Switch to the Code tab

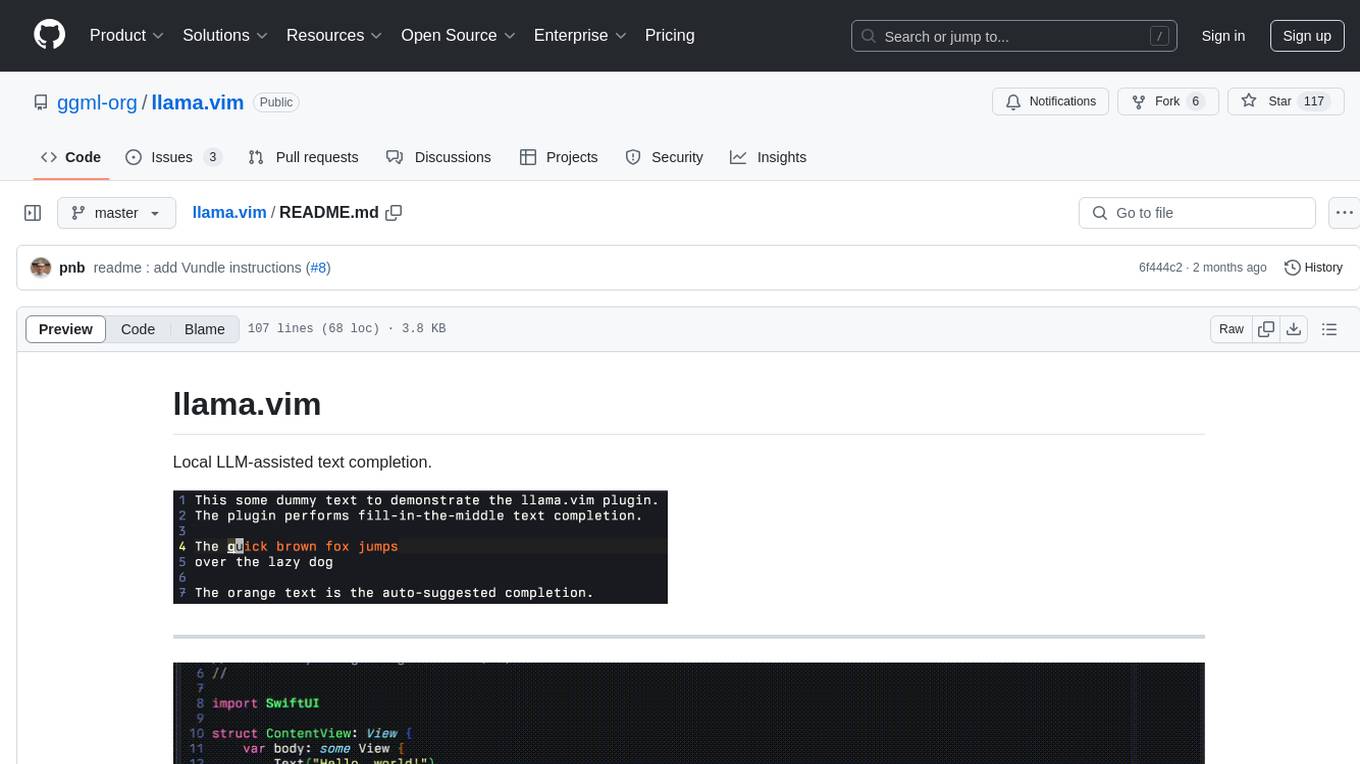coord(71,157)
